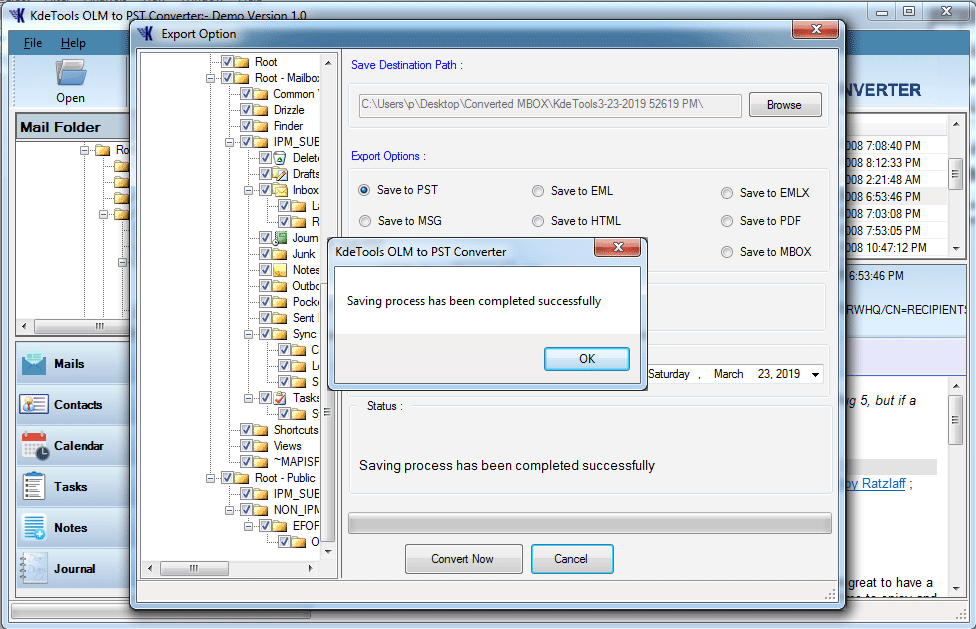Collapse the Inbox tree node
Image resolution: width=976 pixels, height=629 pixels.
click(249, 190)
